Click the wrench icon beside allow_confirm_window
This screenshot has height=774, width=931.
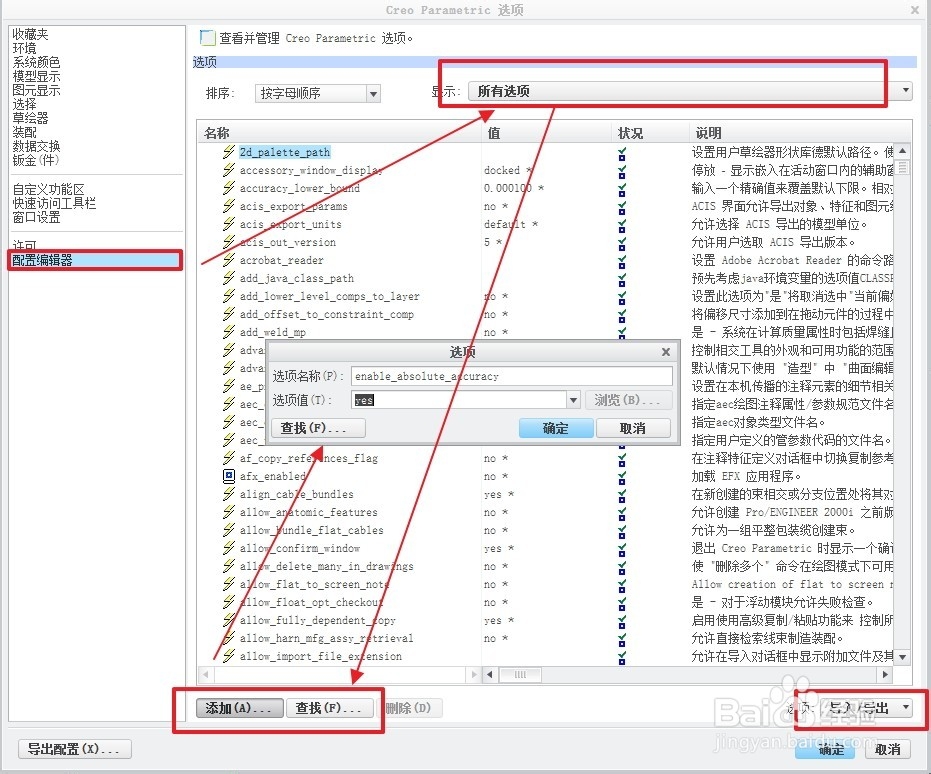pos(228,548)
